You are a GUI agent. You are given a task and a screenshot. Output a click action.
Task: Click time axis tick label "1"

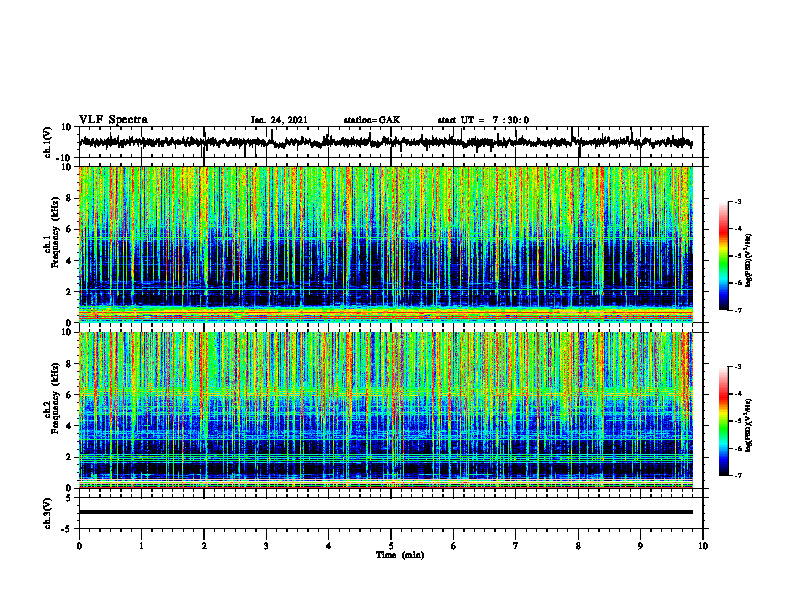141,546
